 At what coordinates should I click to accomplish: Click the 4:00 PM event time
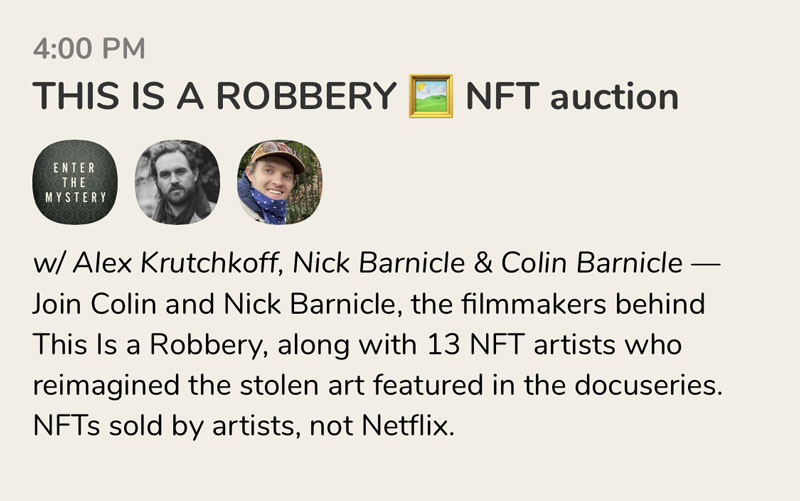89,48
